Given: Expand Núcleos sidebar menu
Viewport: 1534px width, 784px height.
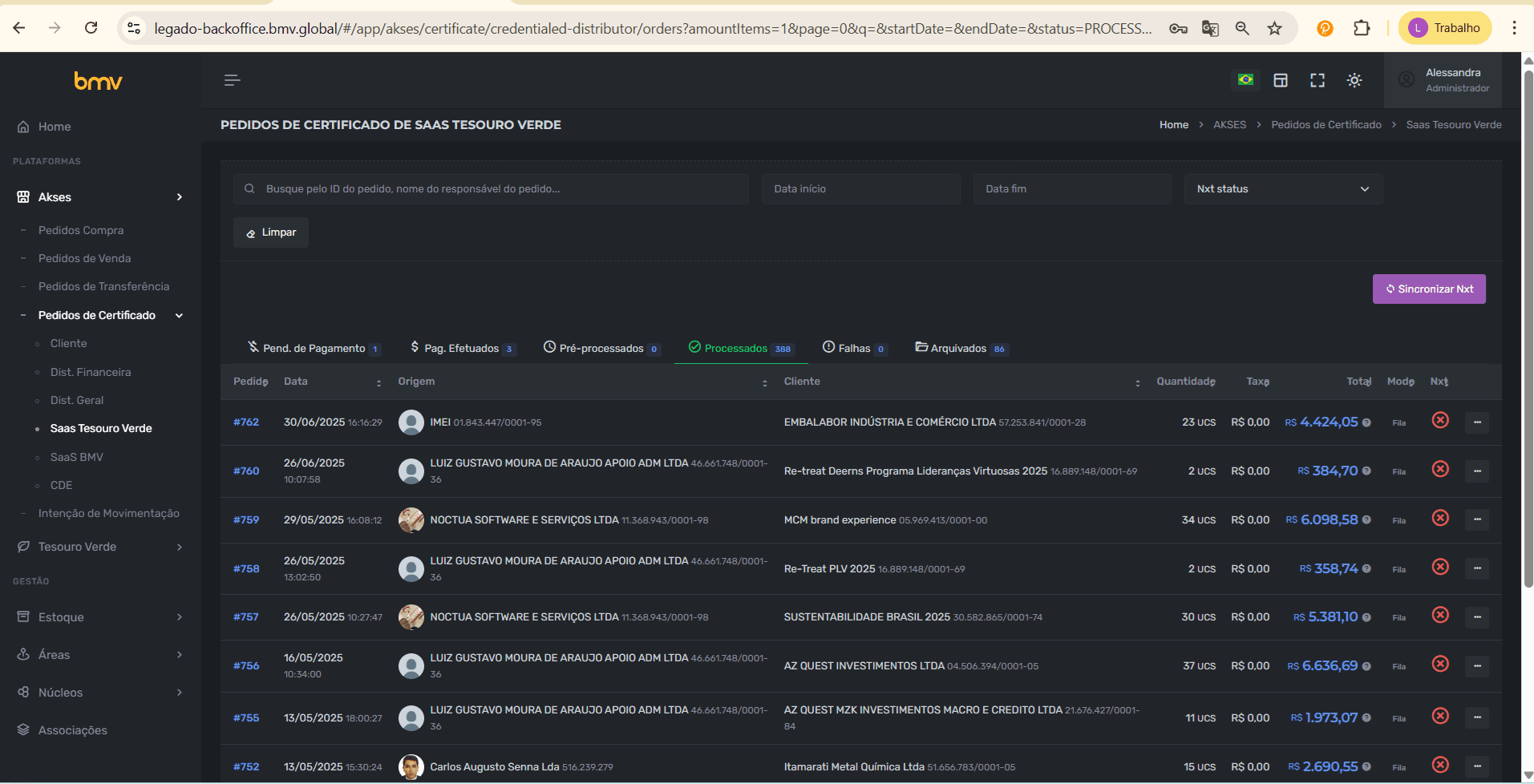Looking at the screenshot, I should (100, 693).
